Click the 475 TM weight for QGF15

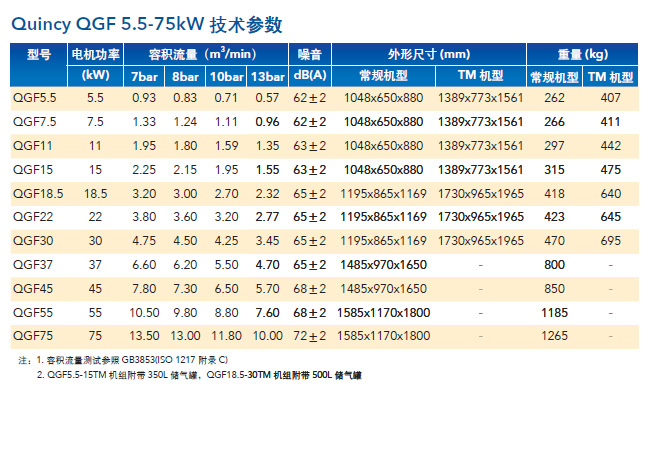click(x=610, y=169)
